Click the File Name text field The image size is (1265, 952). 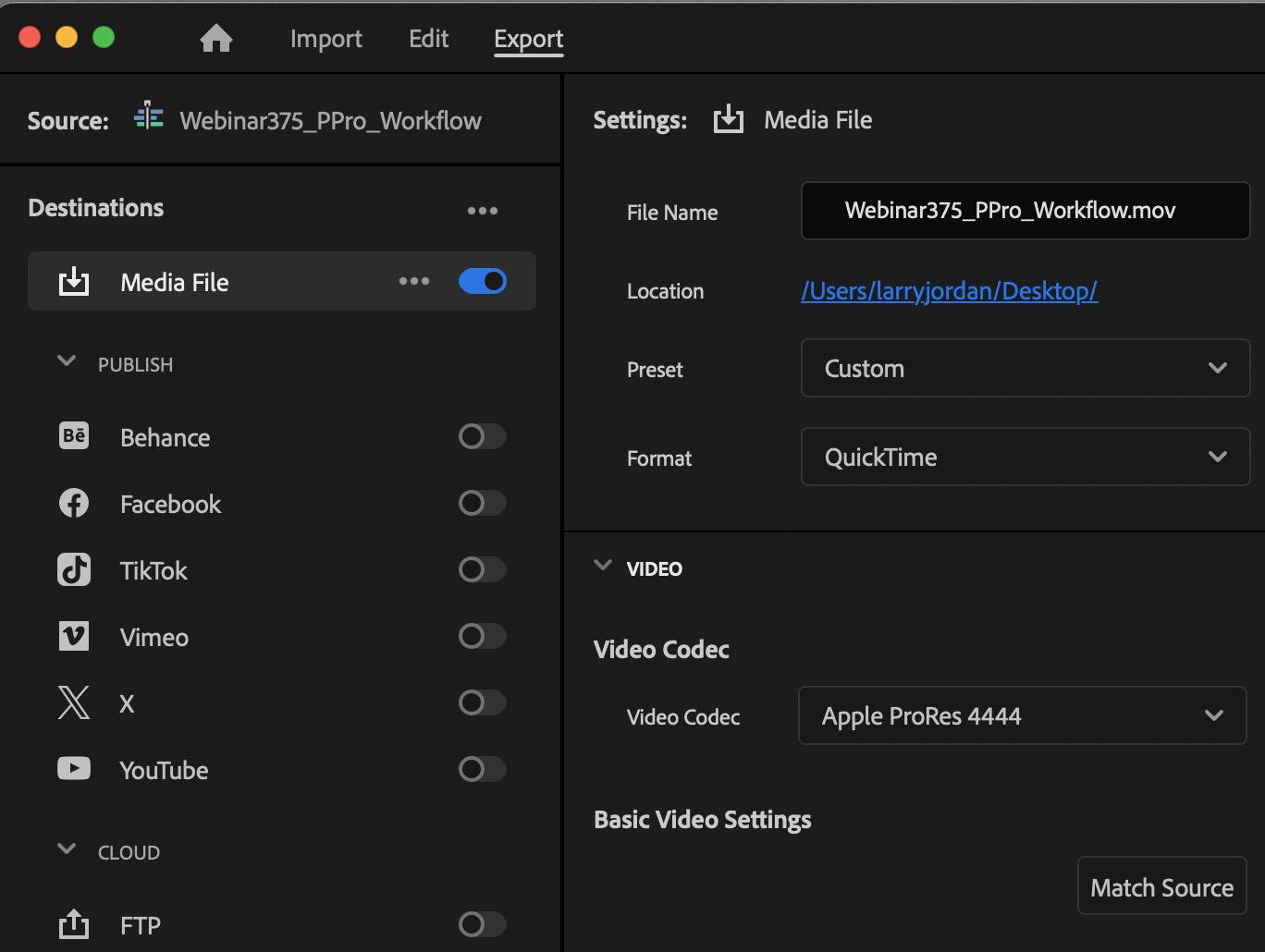[x=1025, y=211]
